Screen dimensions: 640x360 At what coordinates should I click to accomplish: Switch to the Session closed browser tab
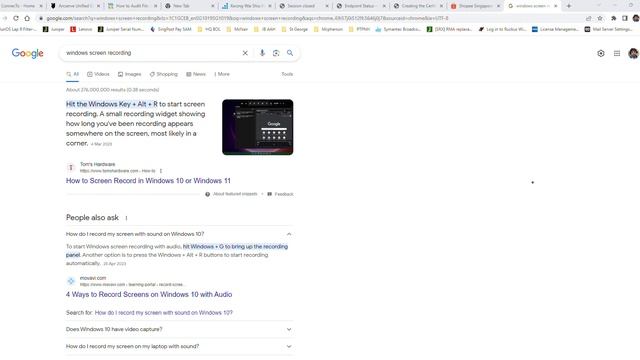click(303, 6)
